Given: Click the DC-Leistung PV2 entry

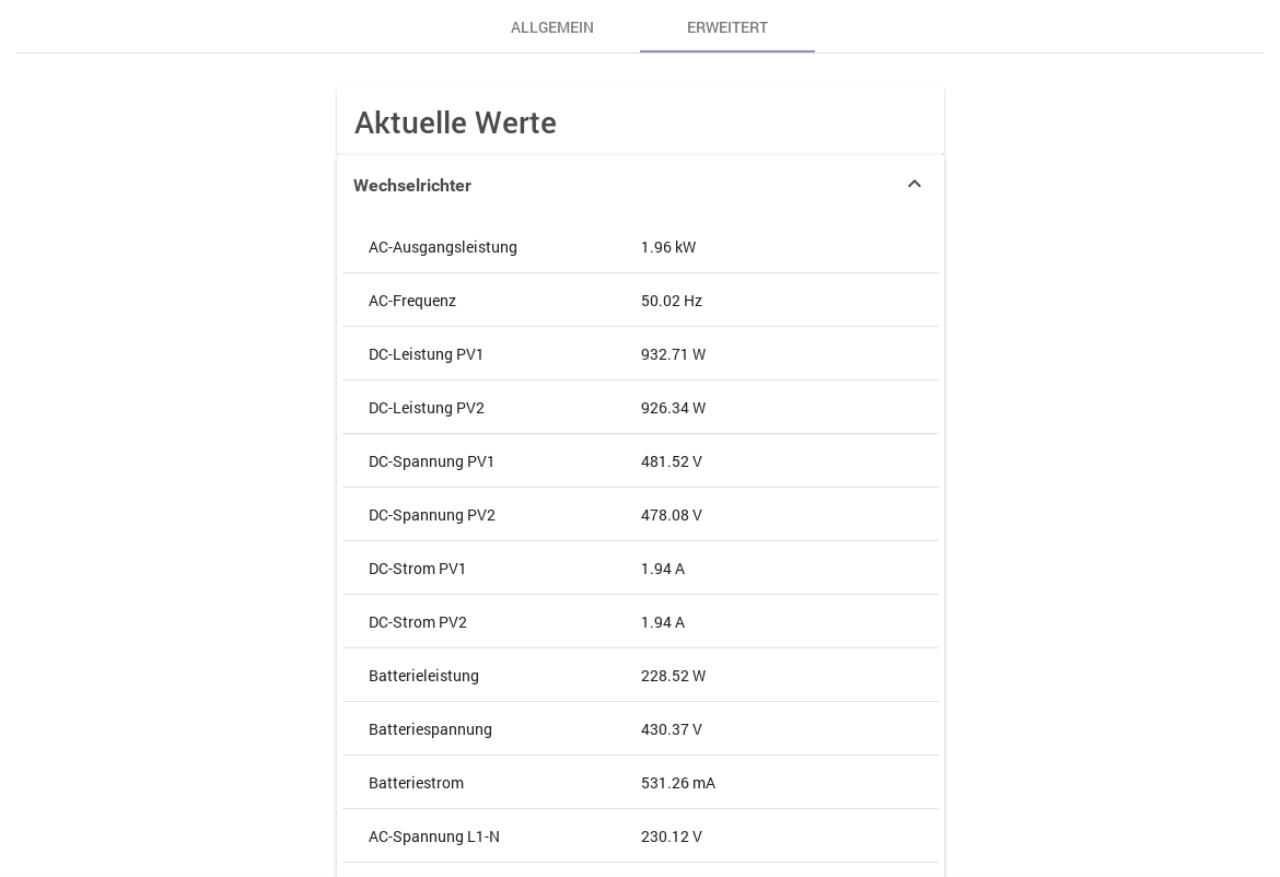Looking at the screenshot, I should [x=640, y=408].
